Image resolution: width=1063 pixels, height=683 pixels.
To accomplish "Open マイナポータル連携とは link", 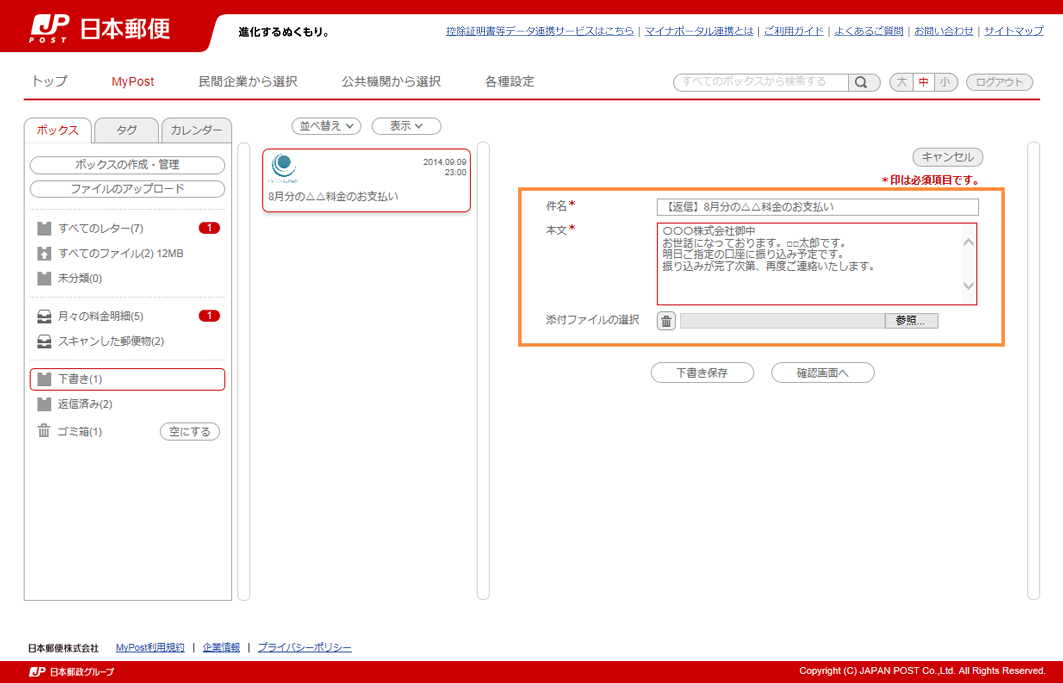I will 699,31.
